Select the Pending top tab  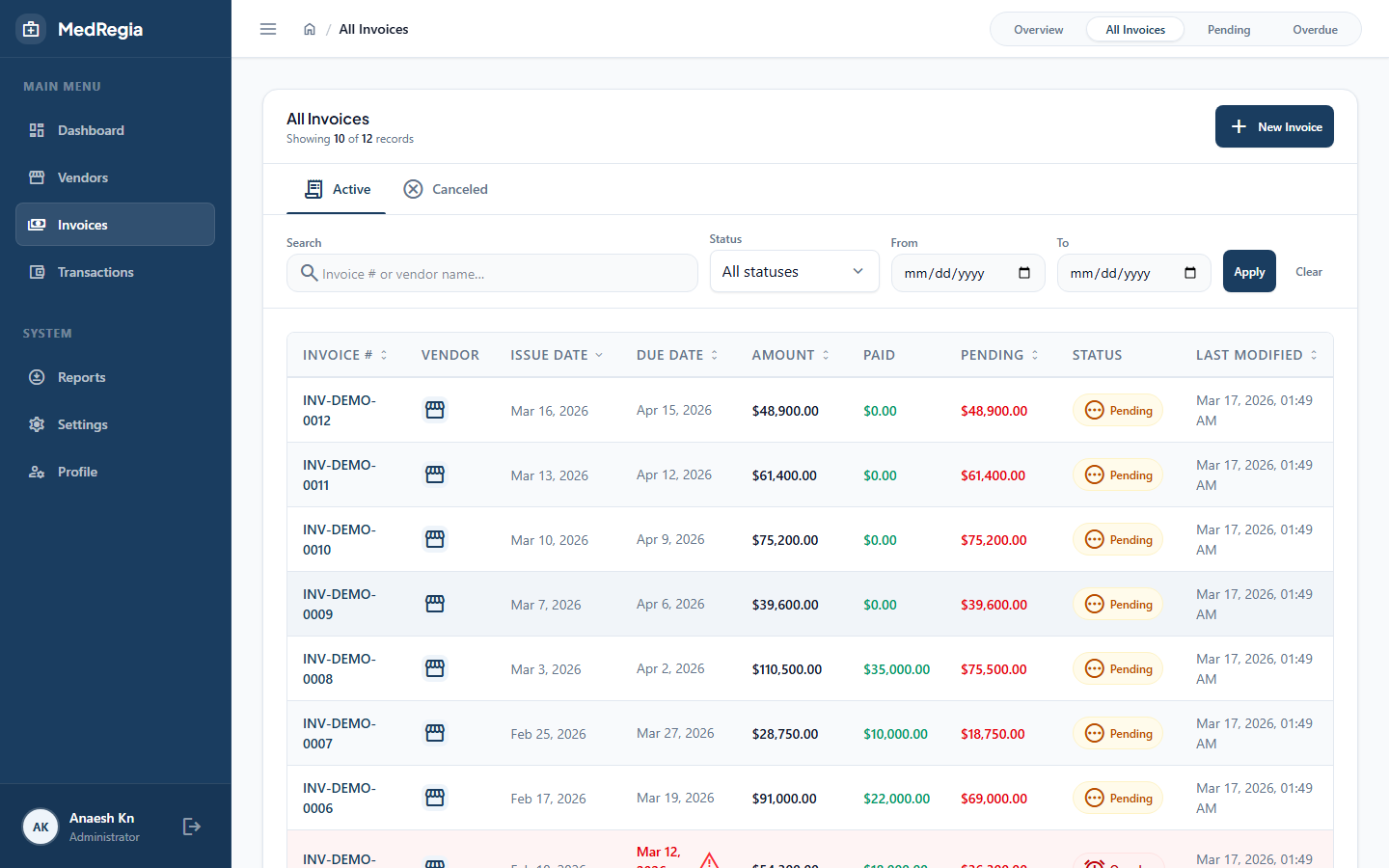click(1229, 30)
